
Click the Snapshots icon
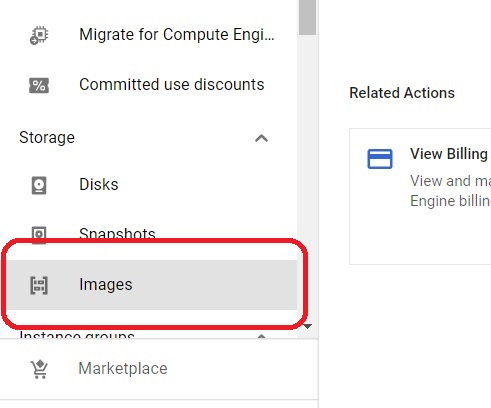[x=39, y=235]
